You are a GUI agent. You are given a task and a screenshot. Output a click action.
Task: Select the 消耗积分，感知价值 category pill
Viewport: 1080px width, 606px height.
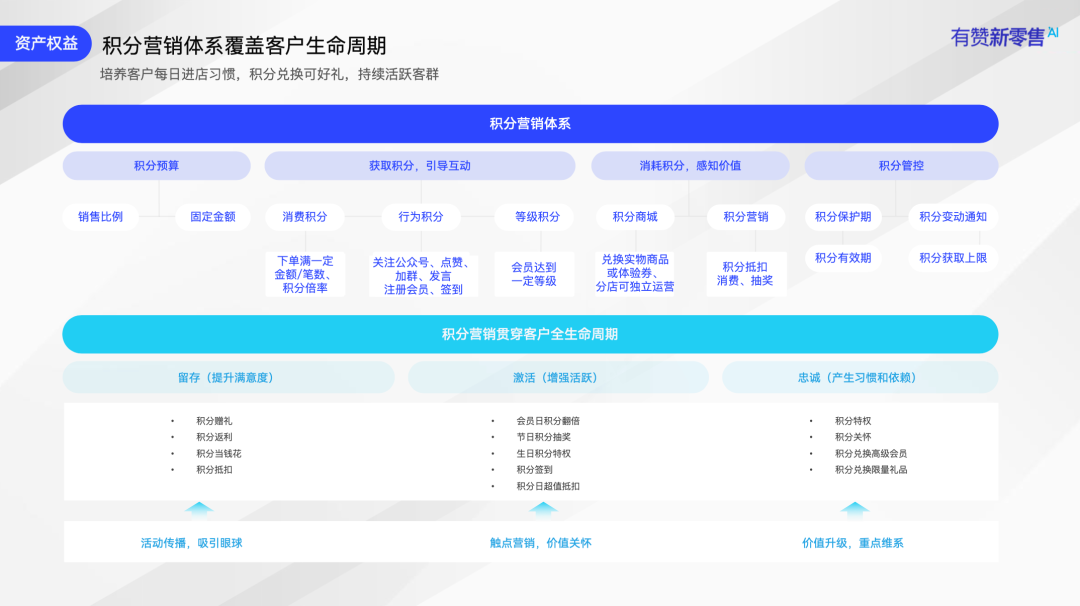(x=690, y=166)
